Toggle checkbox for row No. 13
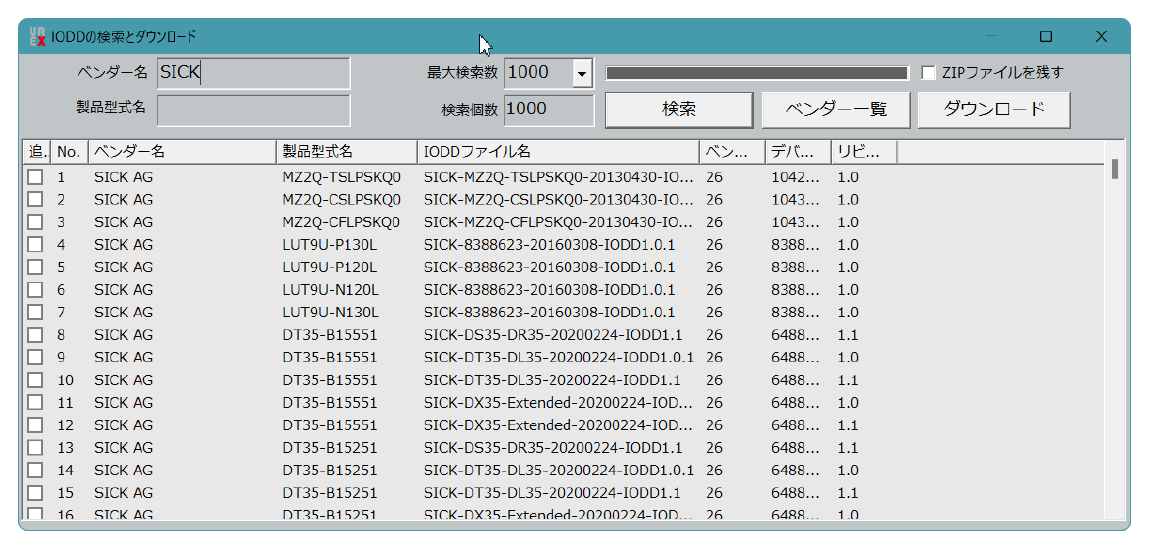 [35, 448]
